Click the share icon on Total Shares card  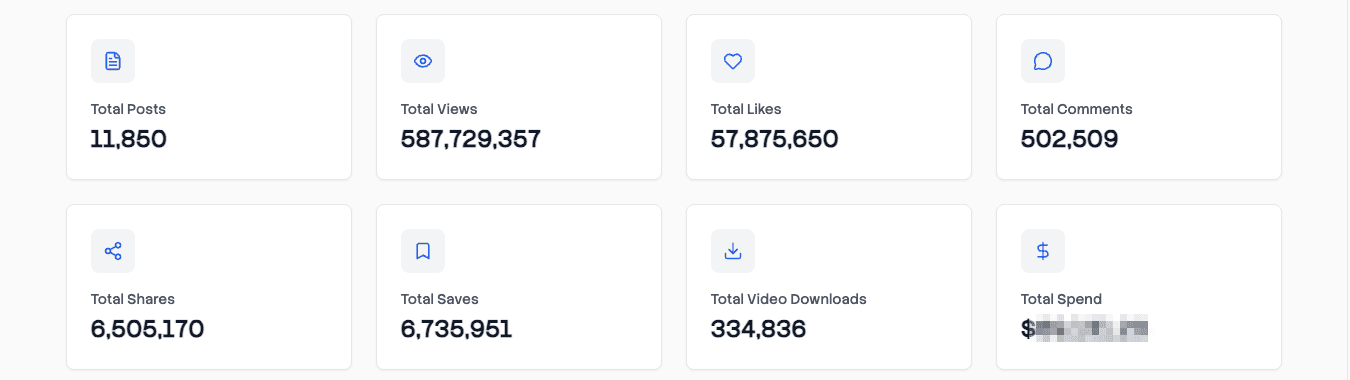click(x=113, y=251)
